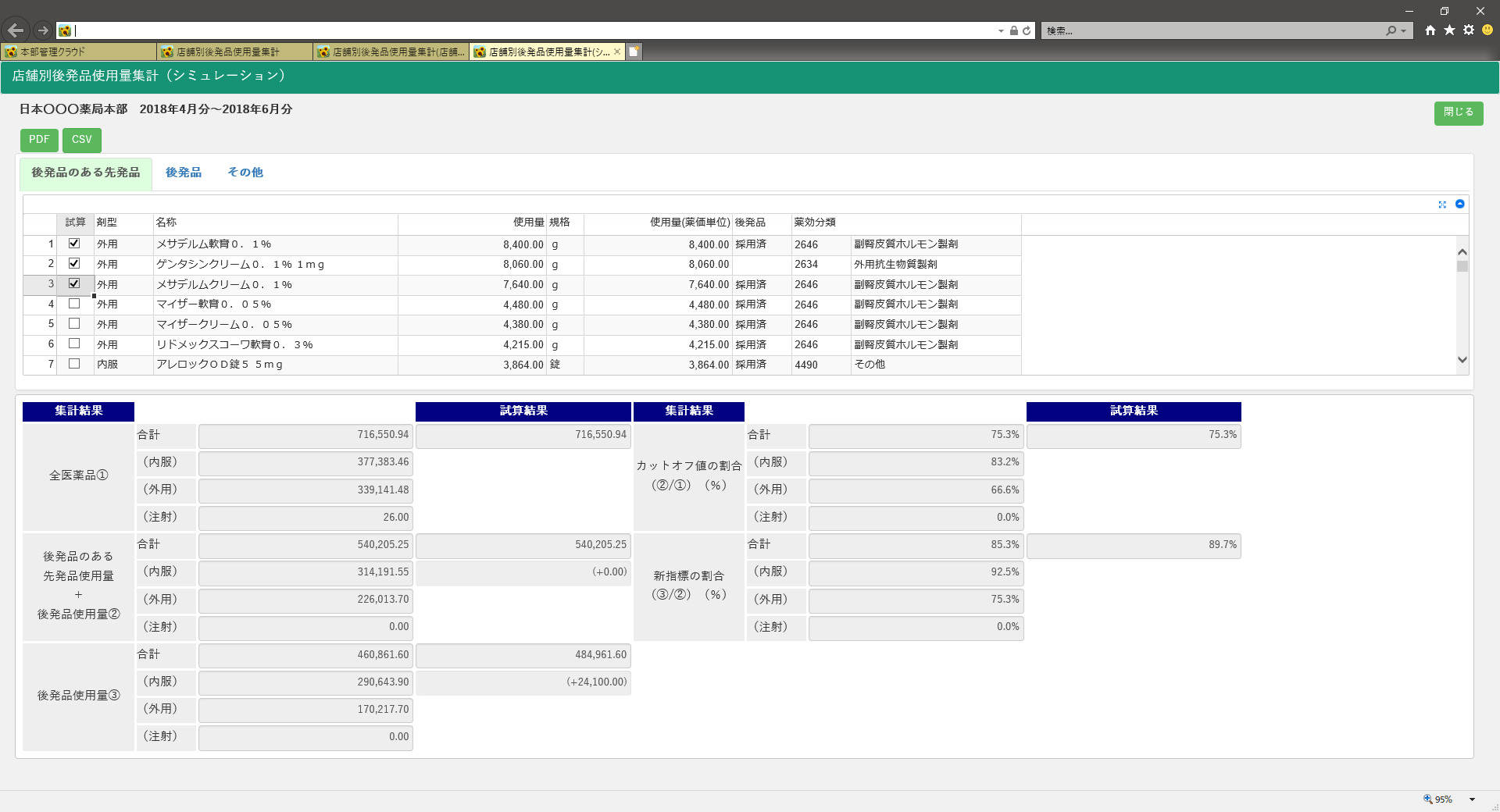Open Favorites star icon
Image resolution: width=1500 pixels, height=812 pixels.
(x=1449, y=30)
